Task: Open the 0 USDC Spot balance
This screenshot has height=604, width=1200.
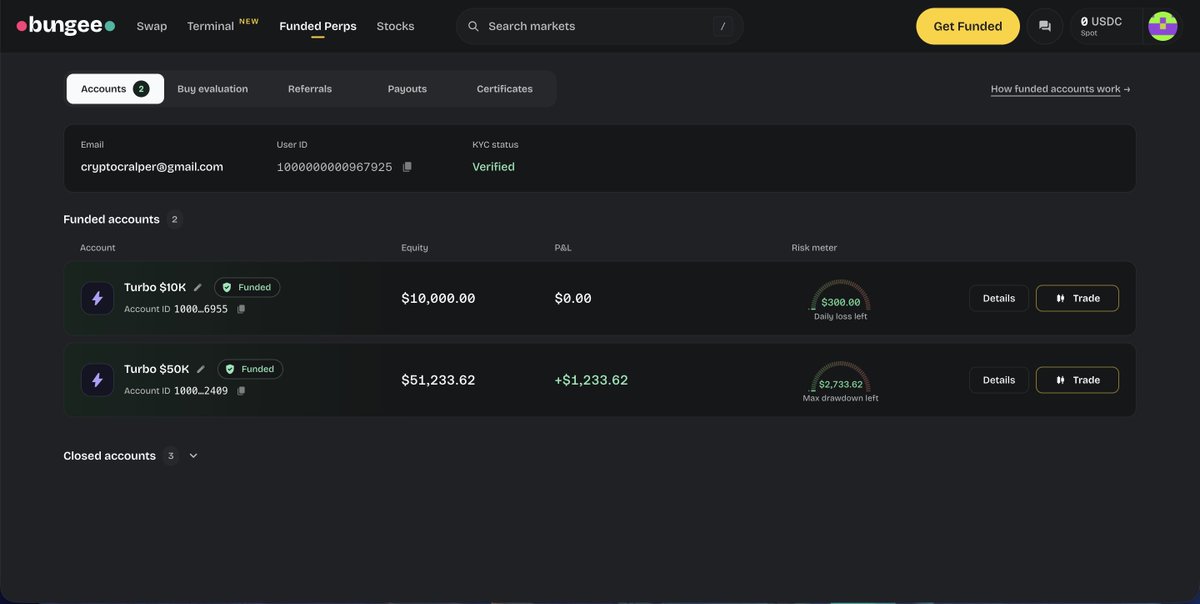Action: pos(1104,26)
